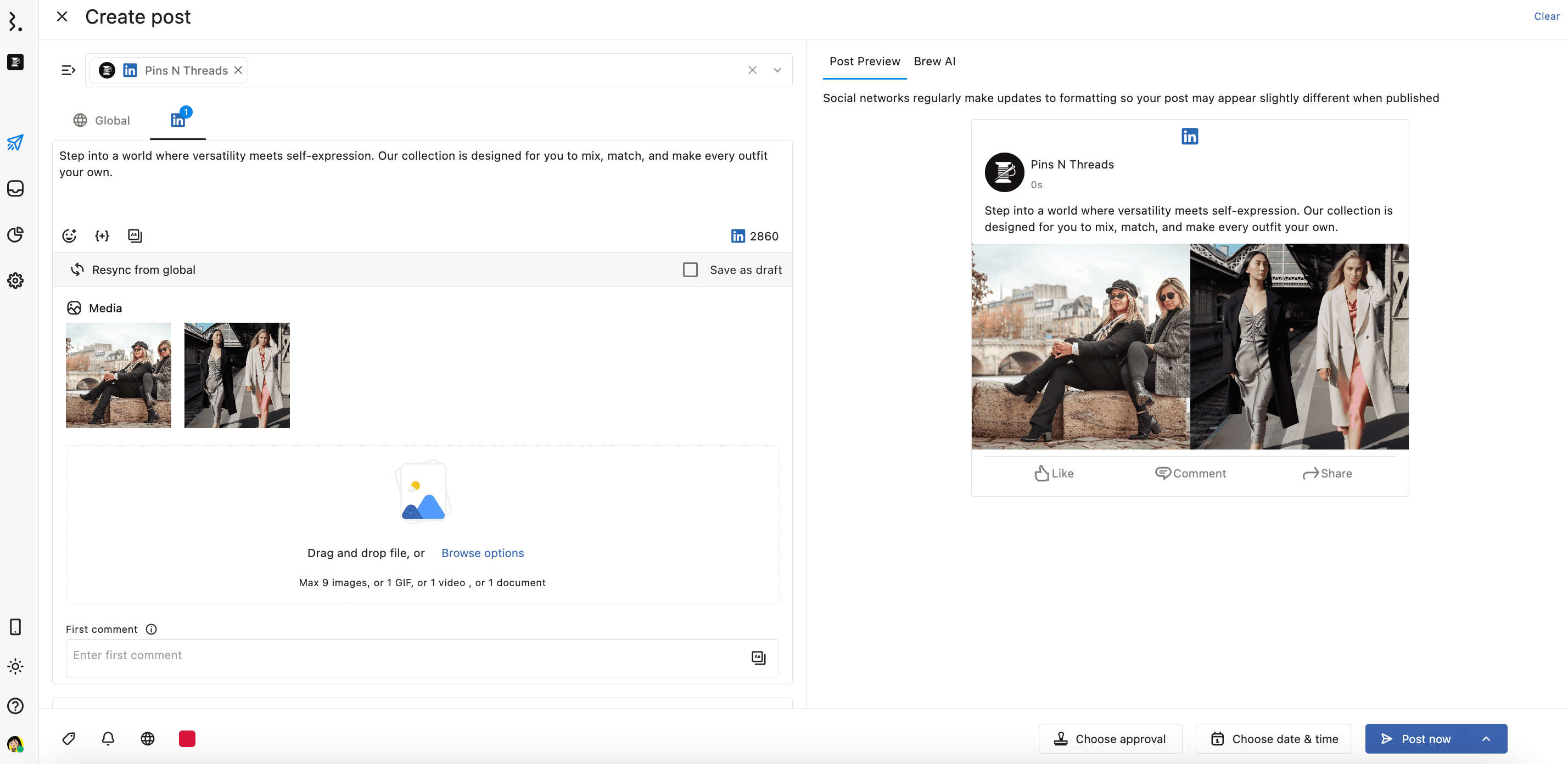Enable the Save as draft checkbox
1568x764 pixels.
click(x=690, y=269)
